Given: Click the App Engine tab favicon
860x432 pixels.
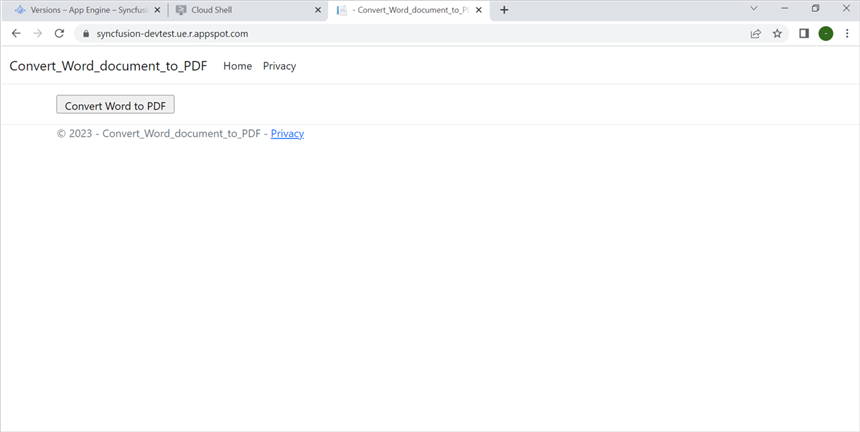Looking at the screenshot, I should 20,10.
